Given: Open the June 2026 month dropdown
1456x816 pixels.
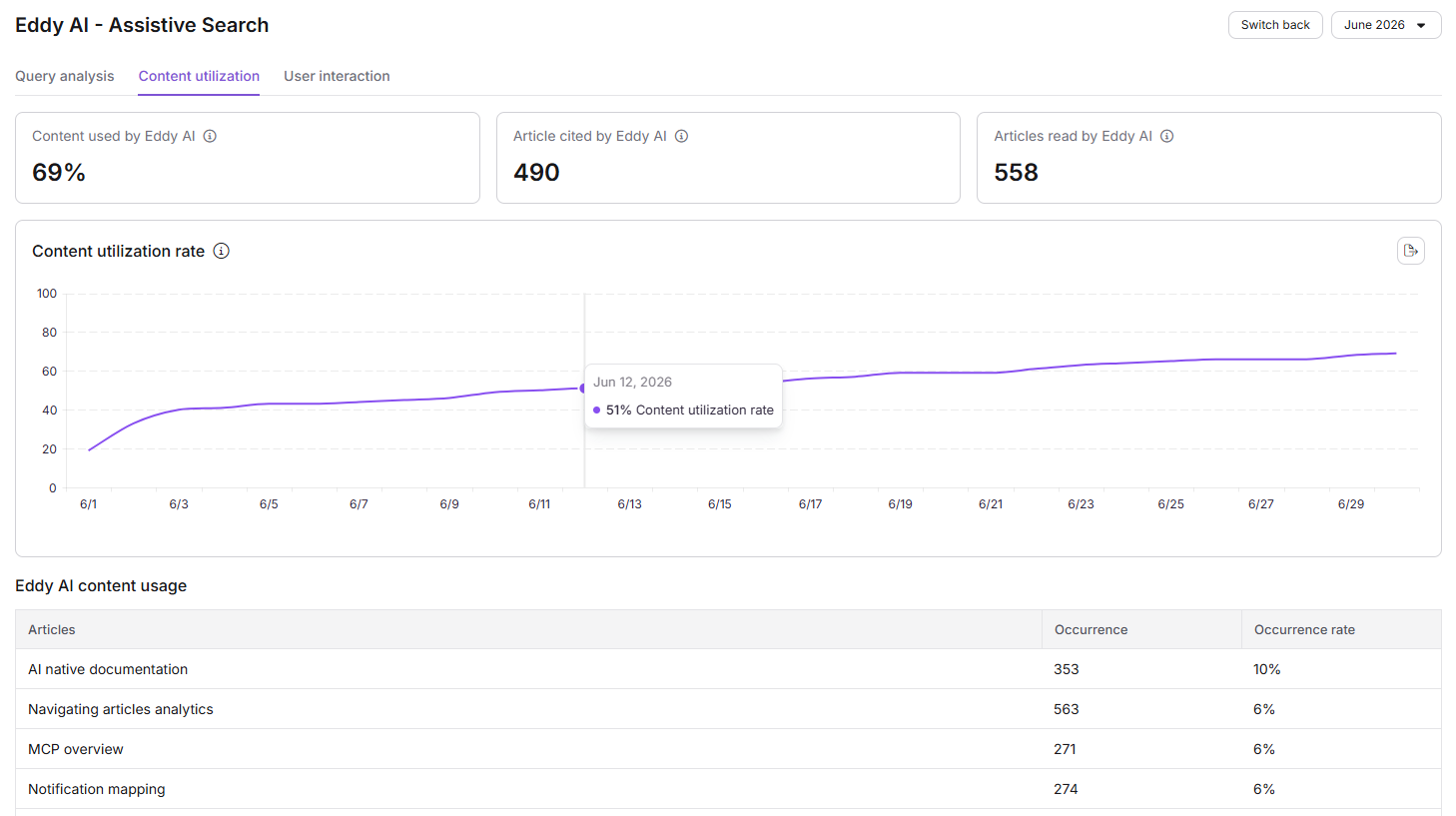Looking at the screenshot, I should coord(1386,25).
